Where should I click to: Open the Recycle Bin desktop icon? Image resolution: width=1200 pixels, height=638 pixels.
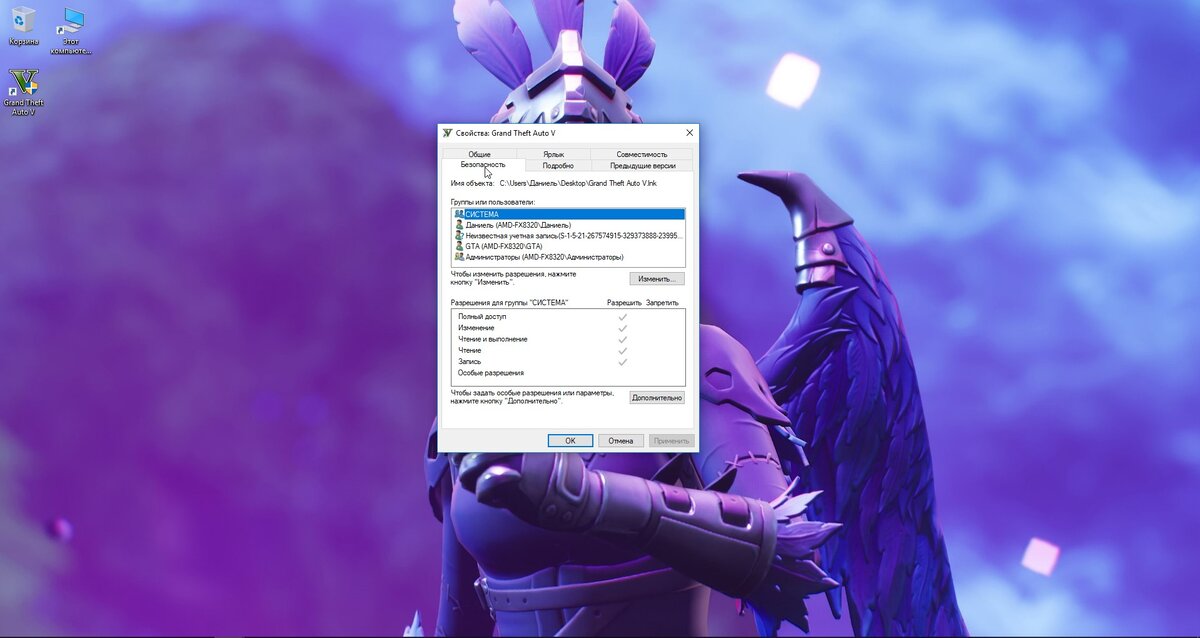[x=23, y=26]
